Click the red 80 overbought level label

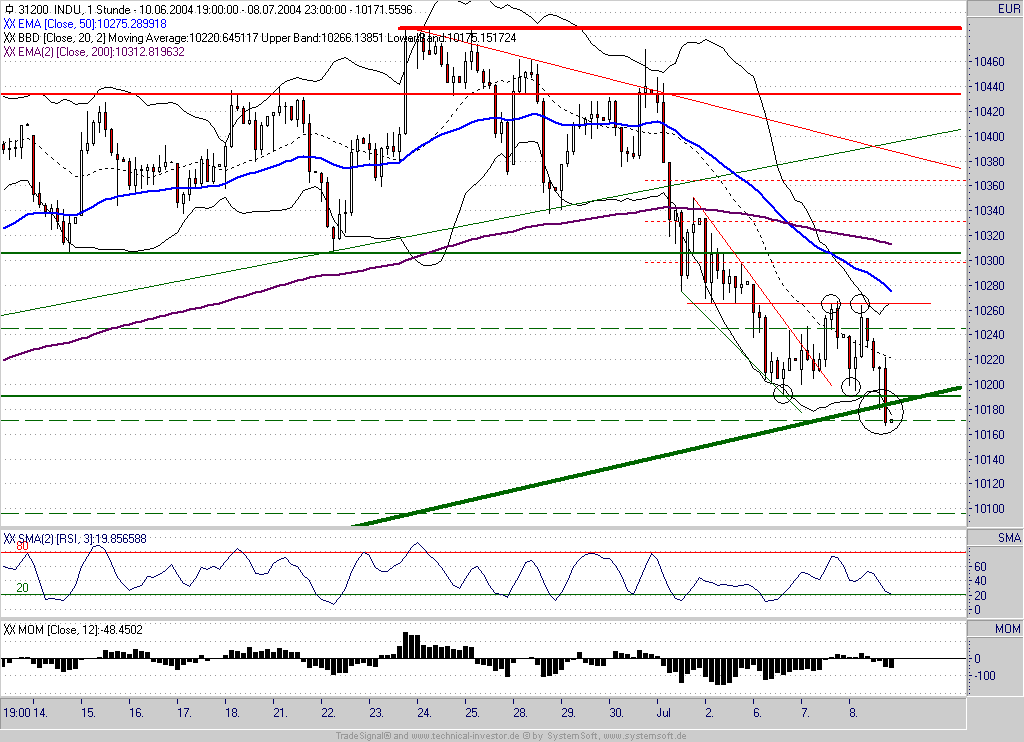[22, 547]
